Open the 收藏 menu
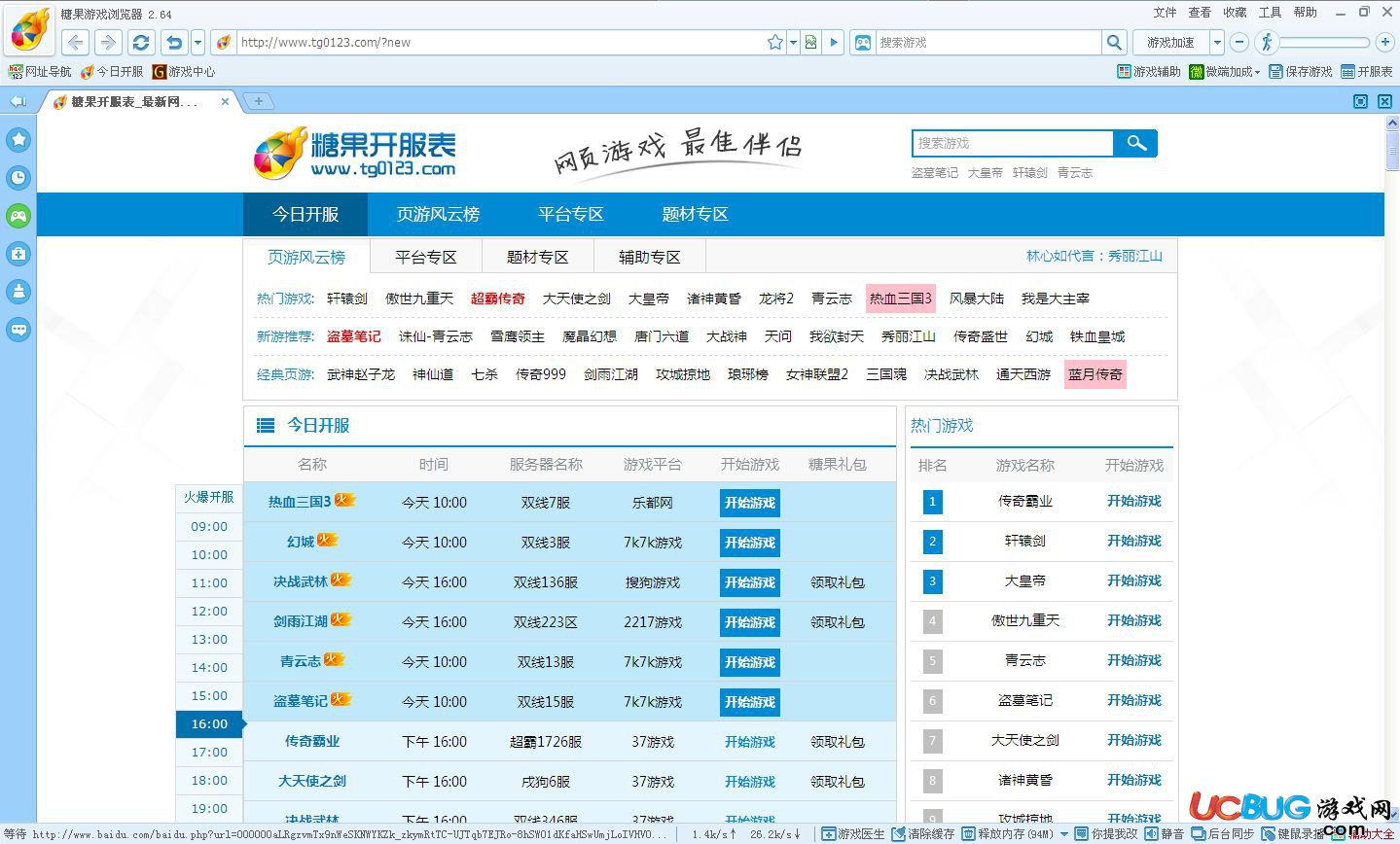The image size is (1400, 844). (1235, 13)
